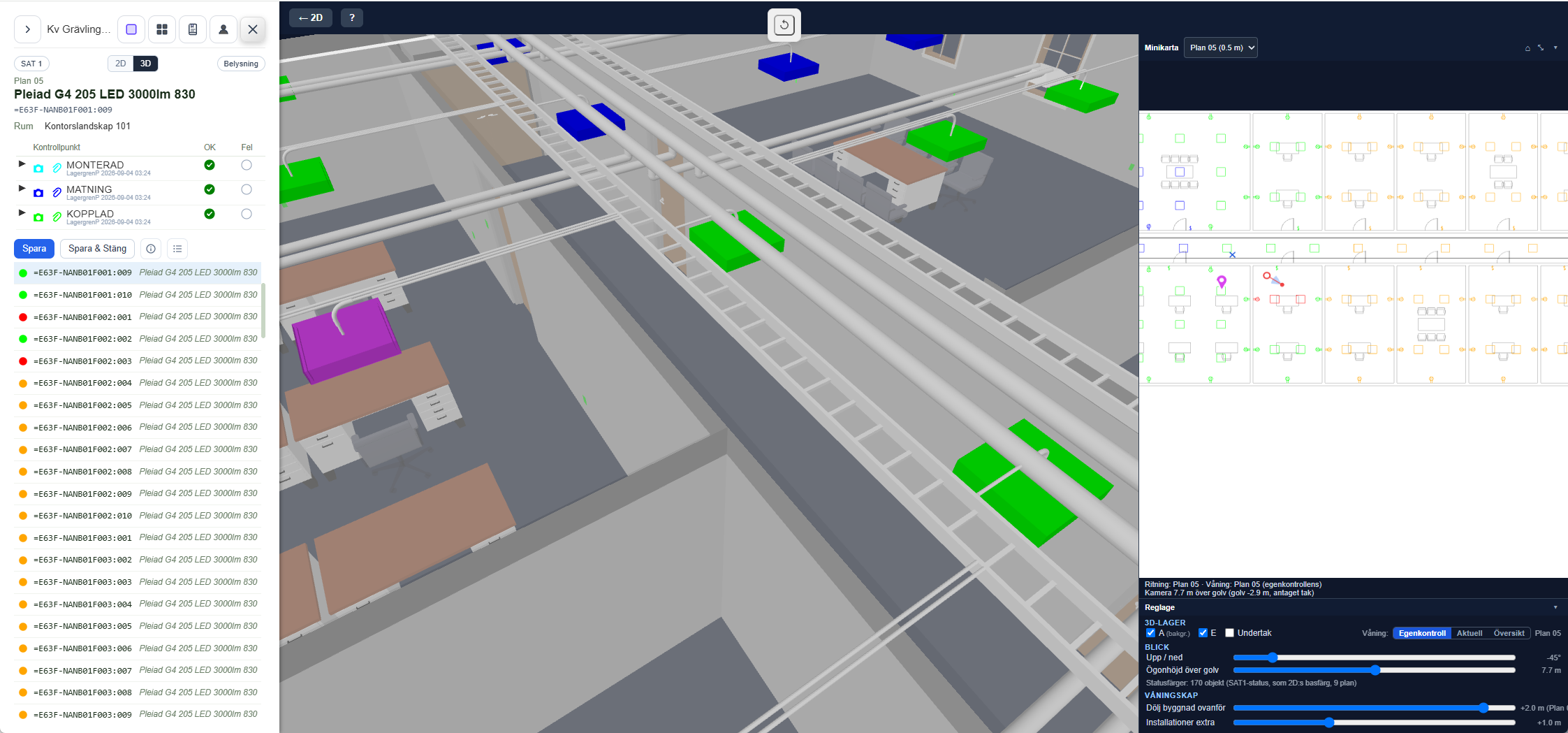The height and width of the screenshot is (733, 1568).
Task: Click the document report icon in header
Action: coord(193,29)
